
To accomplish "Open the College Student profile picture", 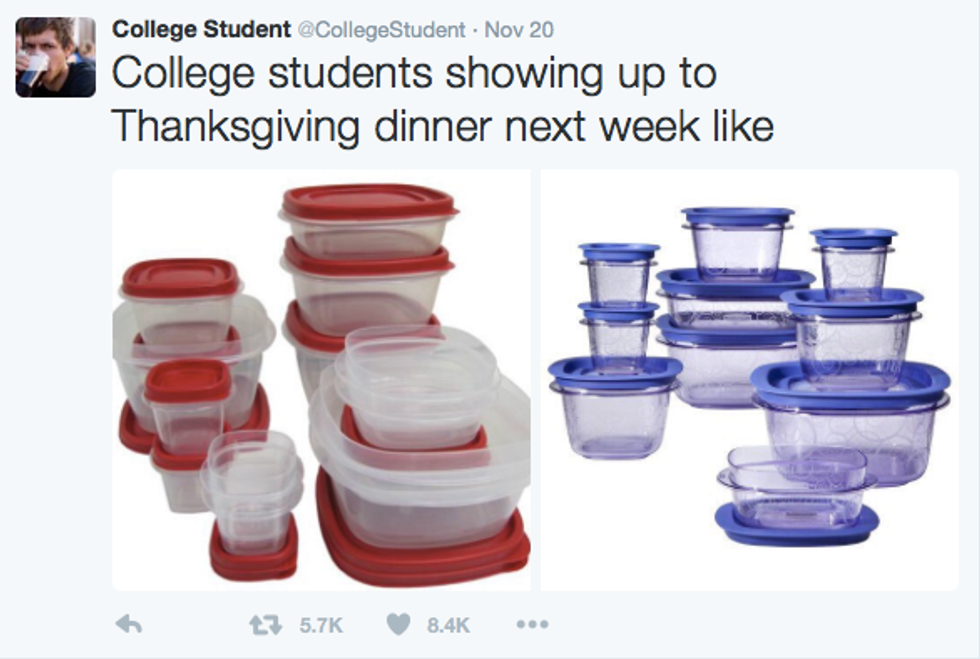I will point(55,57).
